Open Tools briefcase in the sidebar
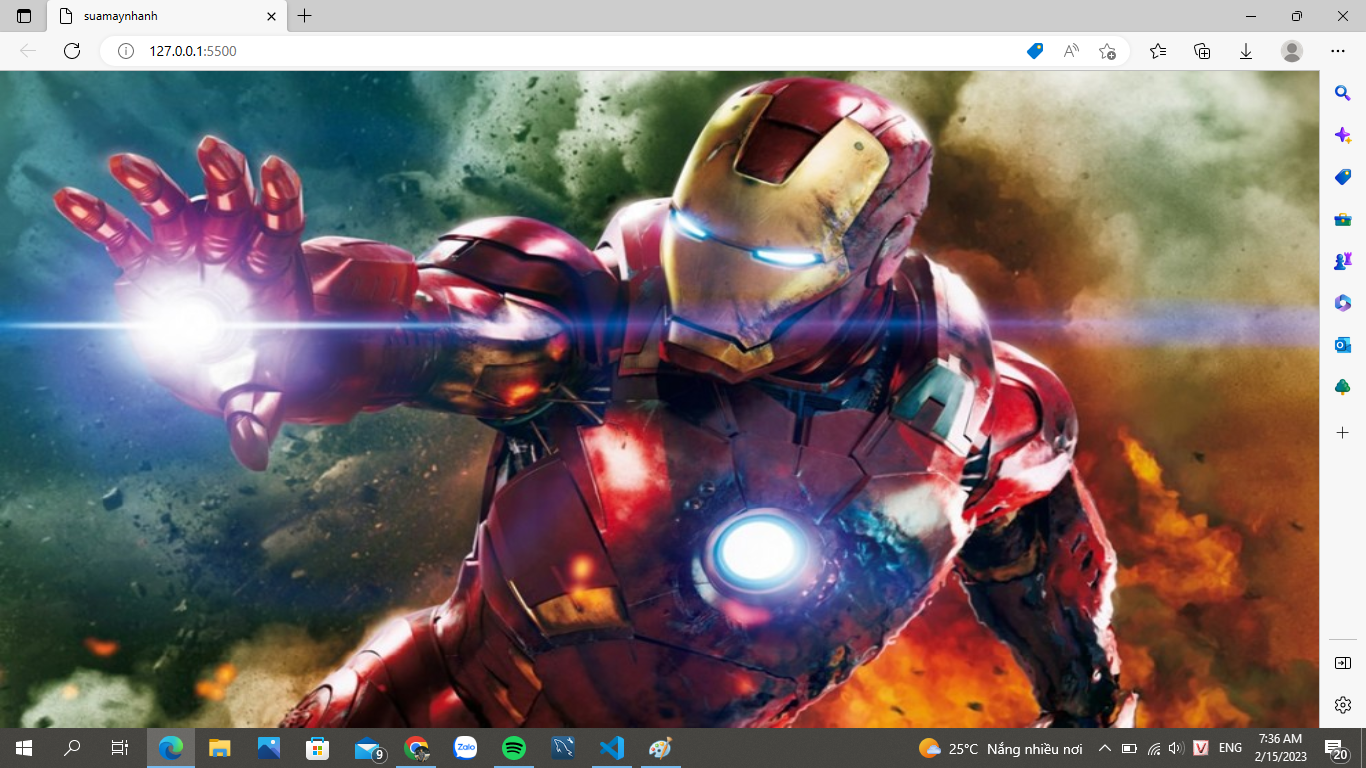Screen dimensions: 1366x768 [x=1343, y=219]
